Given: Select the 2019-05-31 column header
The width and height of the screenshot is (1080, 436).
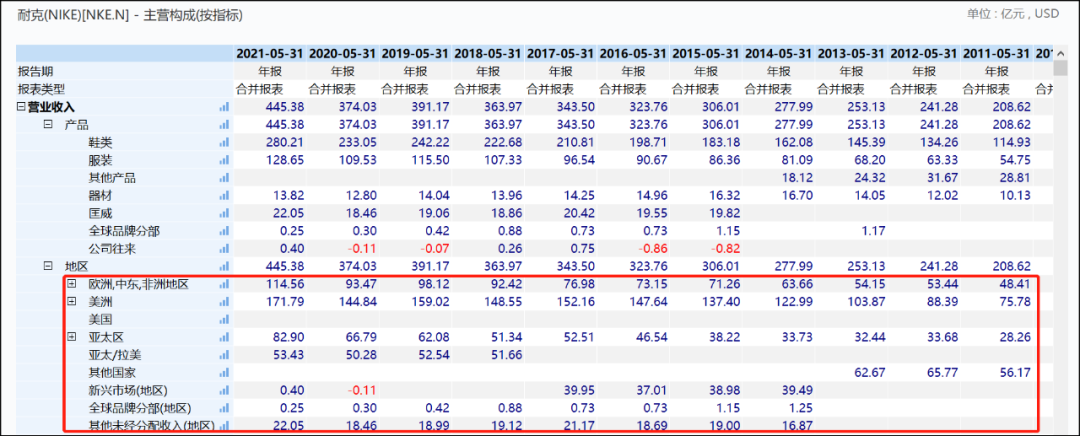Looking at the screenshot, I should pyautogui.click(x=415, y=53).
